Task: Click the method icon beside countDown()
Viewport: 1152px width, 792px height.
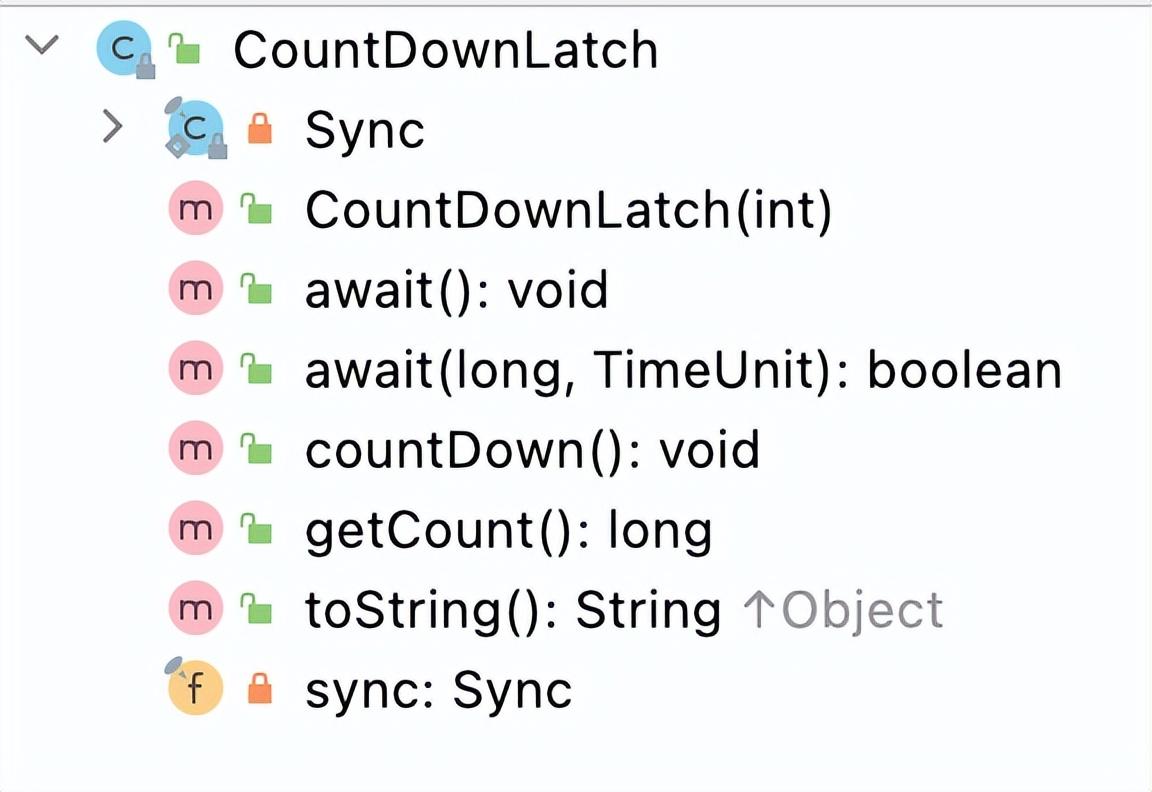Action: click(x=194, y=450)
